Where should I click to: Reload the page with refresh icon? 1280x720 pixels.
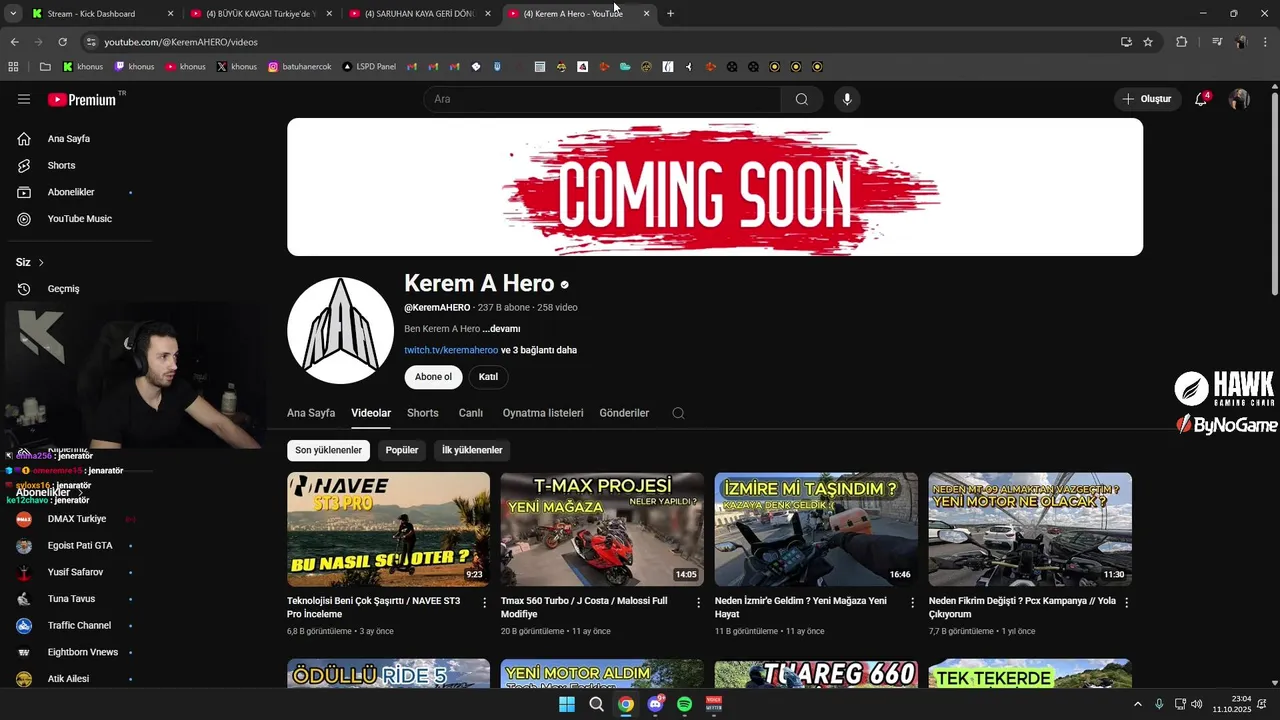click(x=62, y=42)
